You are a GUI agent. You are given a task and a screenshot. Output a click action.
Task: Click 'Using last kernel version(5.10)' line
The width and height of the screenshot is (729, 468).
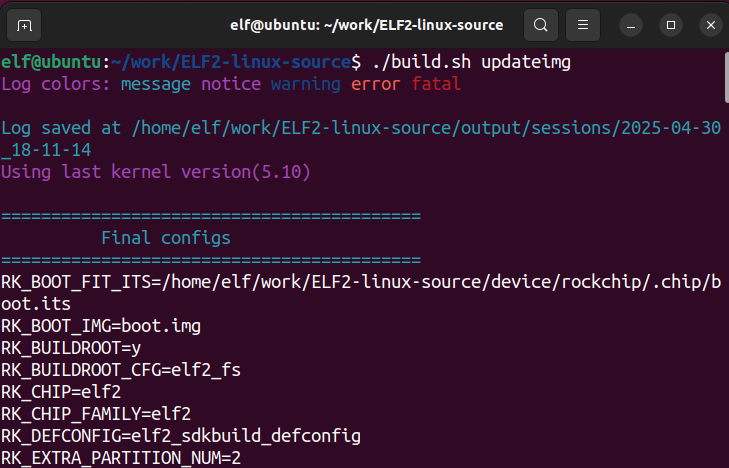coord(156,172)
